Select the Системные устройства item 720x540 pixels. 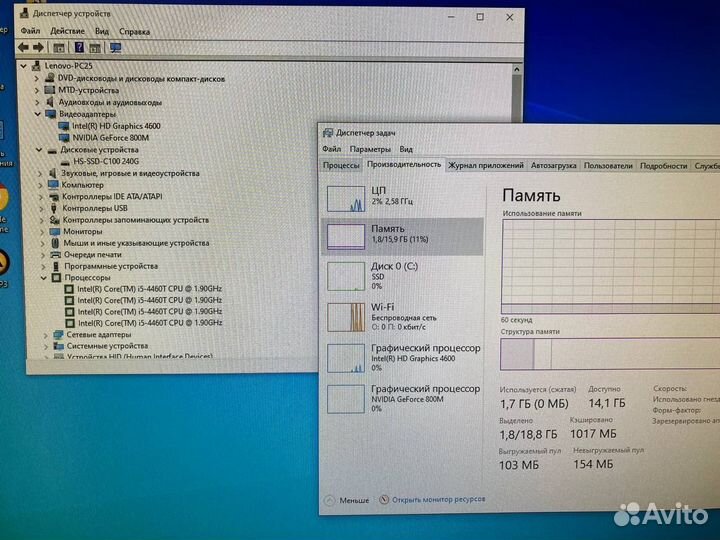tap(107, 346)
